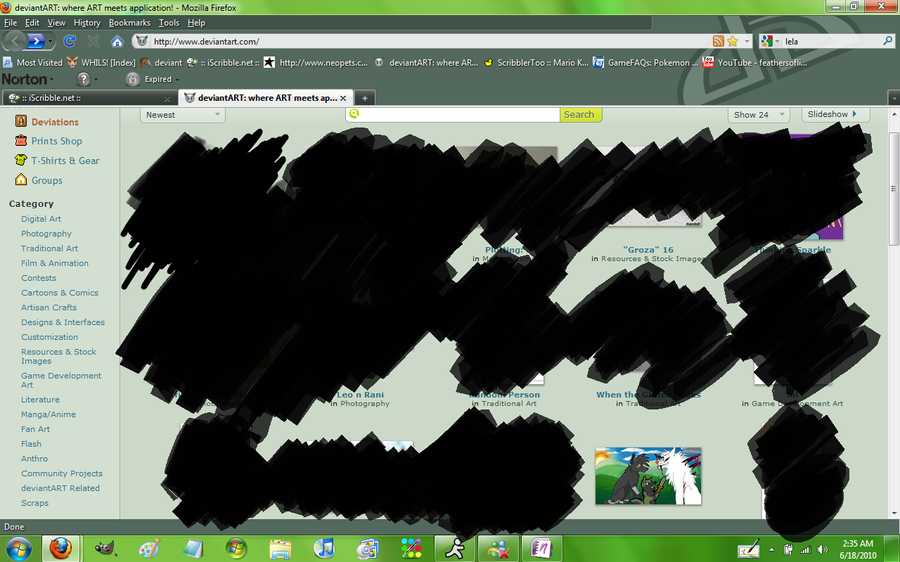The height and width of the screenshot is (562, 900).
Task: Click the T-Shirts & Gear shirt icon
Action: pyautogui.click(x=21, y=160)
